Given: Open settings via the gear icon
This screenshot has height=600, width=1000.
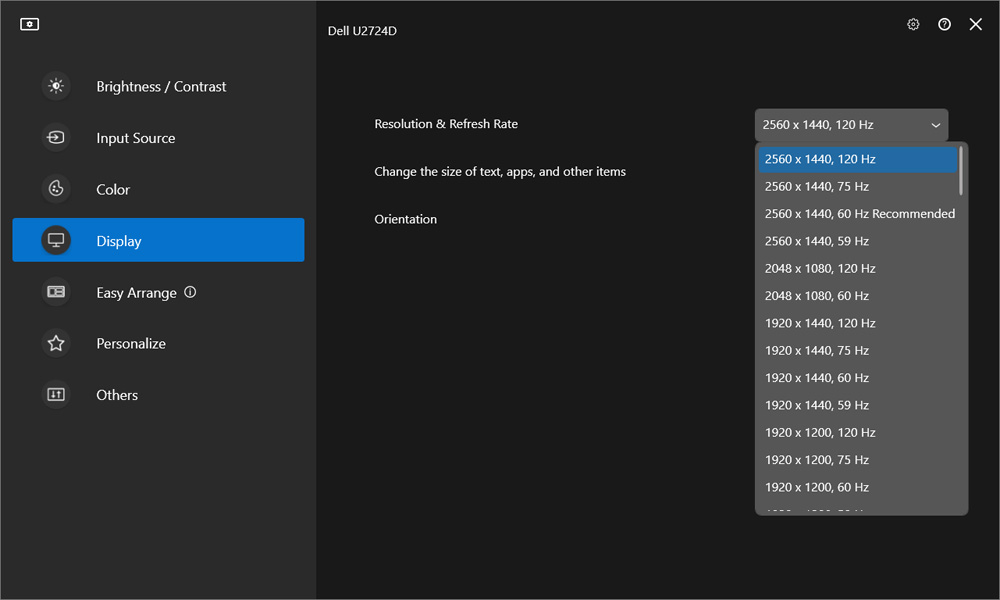Looking at the screenshot, I should (913, 24).
